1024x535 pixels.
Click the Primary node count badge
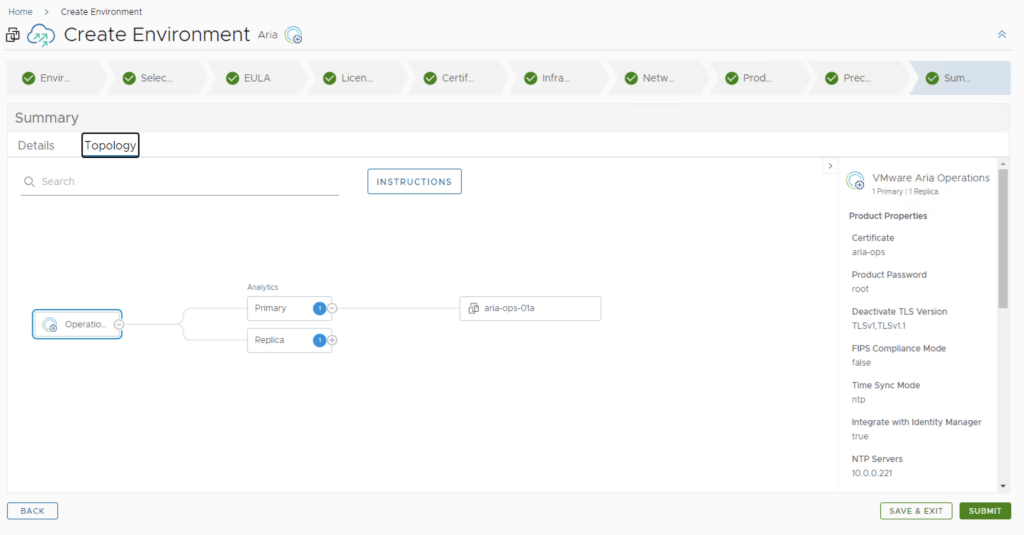(x=319, y=308)
